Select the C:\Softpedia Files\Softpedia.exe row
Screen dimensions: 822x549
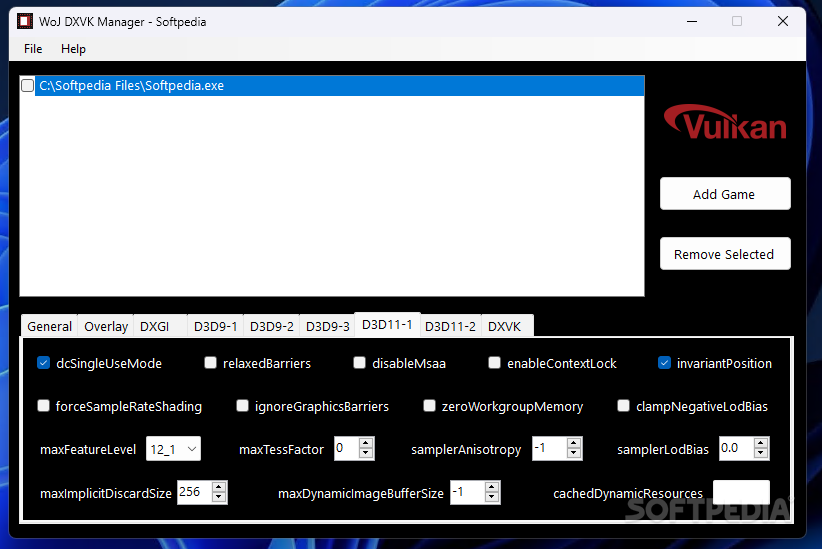click(x=340, y=85)
